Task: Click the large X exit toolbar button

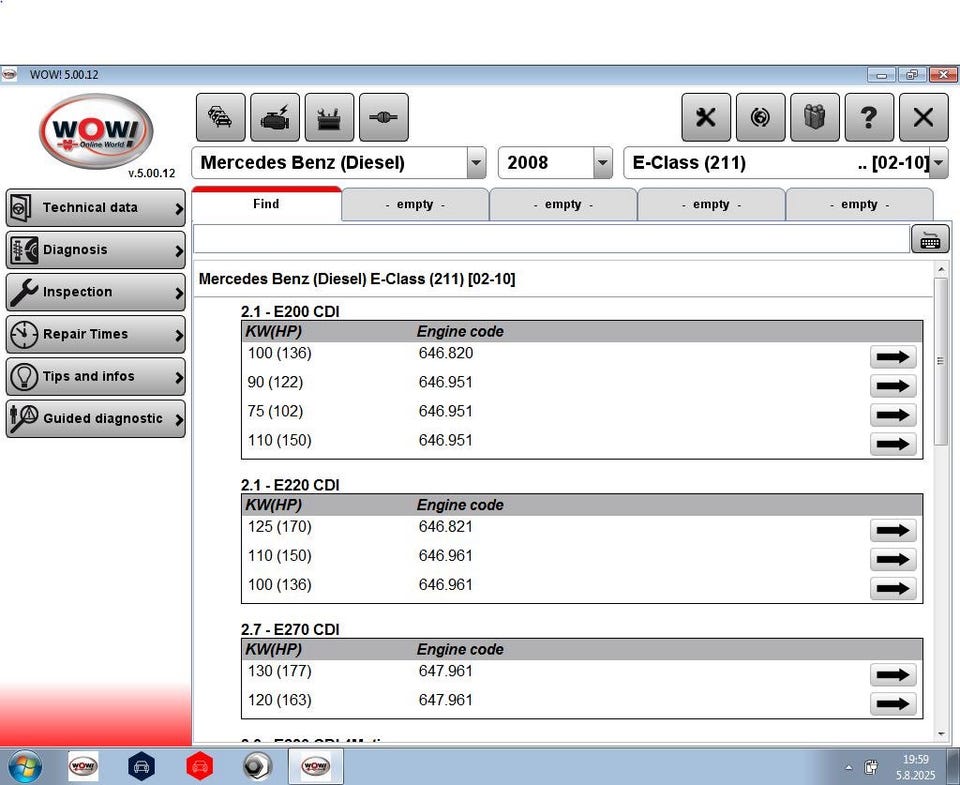Action: [x=923, y=117]
